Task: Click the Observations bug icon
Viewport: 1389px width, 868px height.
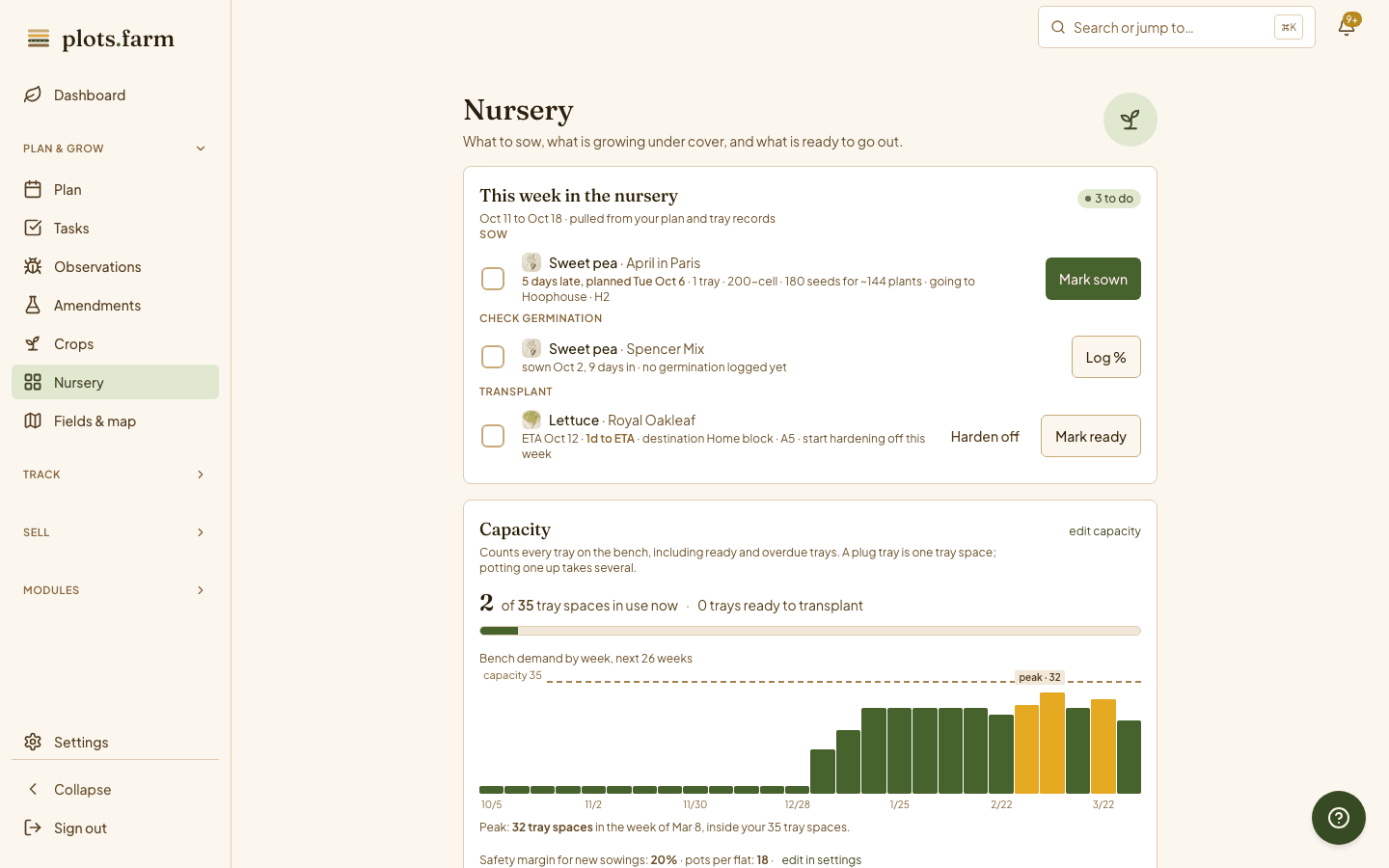Action: click(33, 266)
